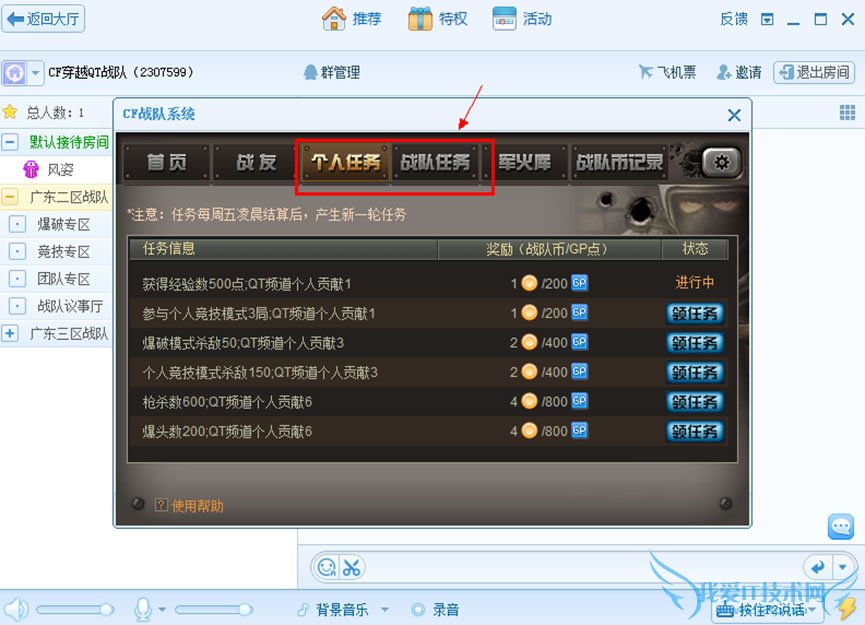Open dropdown arrow next to home icon

coord(35,72)
